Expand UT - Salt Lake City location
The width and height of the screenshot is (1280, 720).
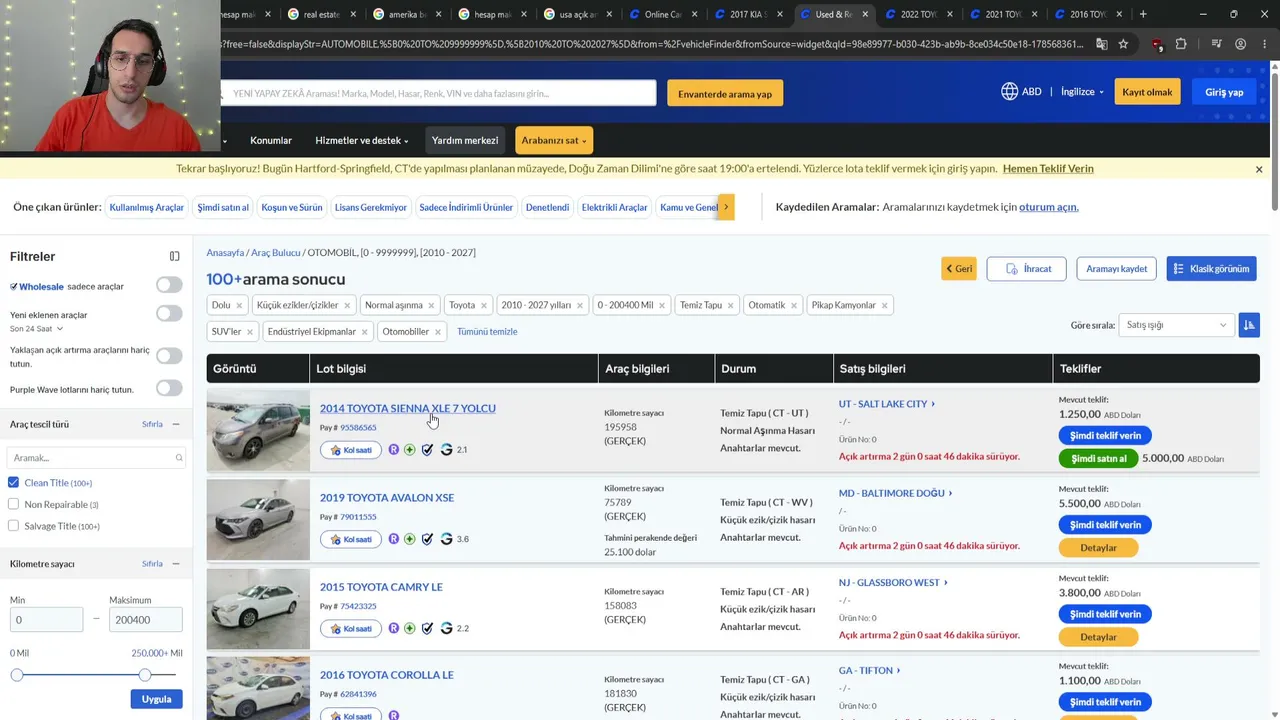(x=887, y=404)
